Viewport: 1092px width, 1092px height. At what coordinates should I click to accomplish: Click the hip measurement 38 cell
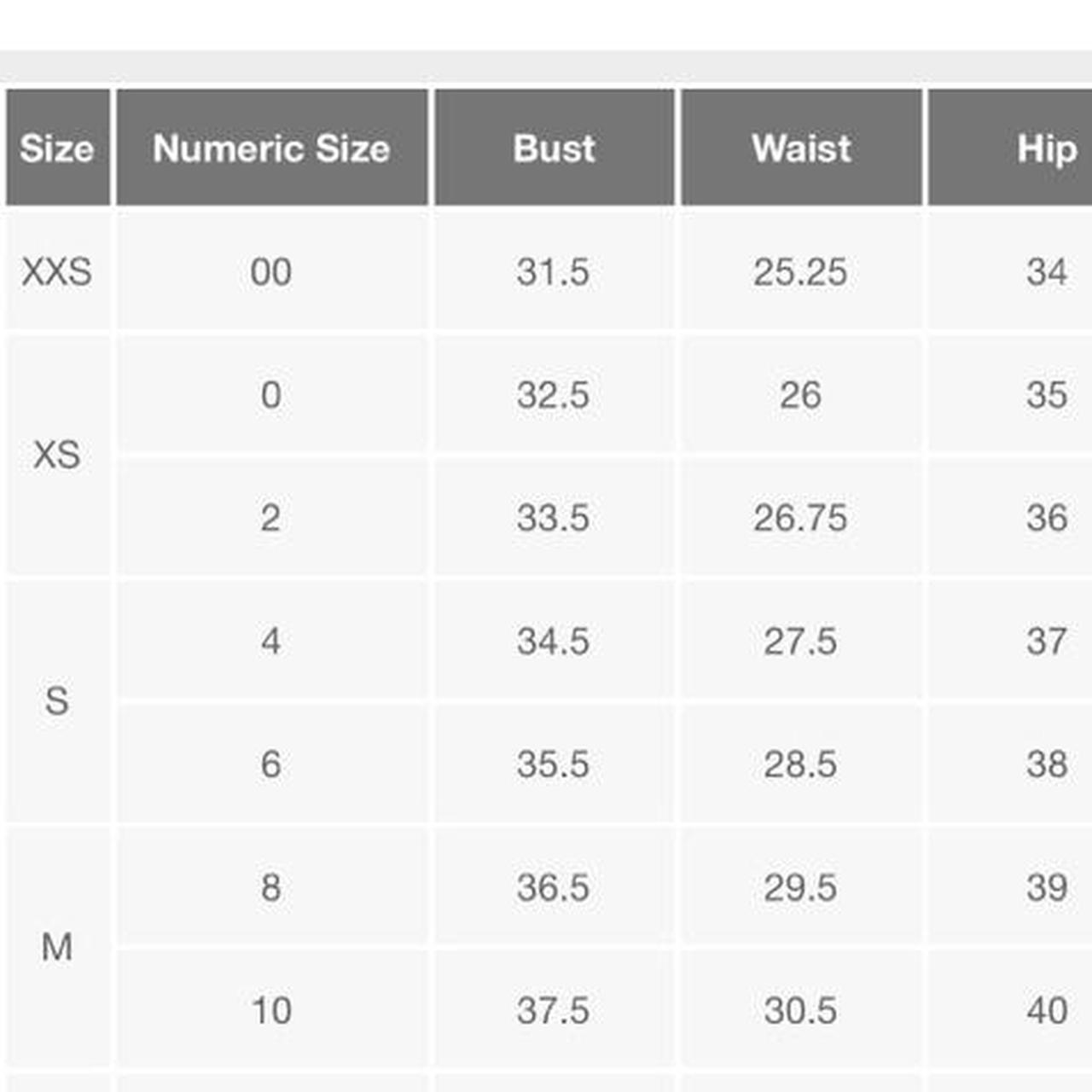[1046, 764]
